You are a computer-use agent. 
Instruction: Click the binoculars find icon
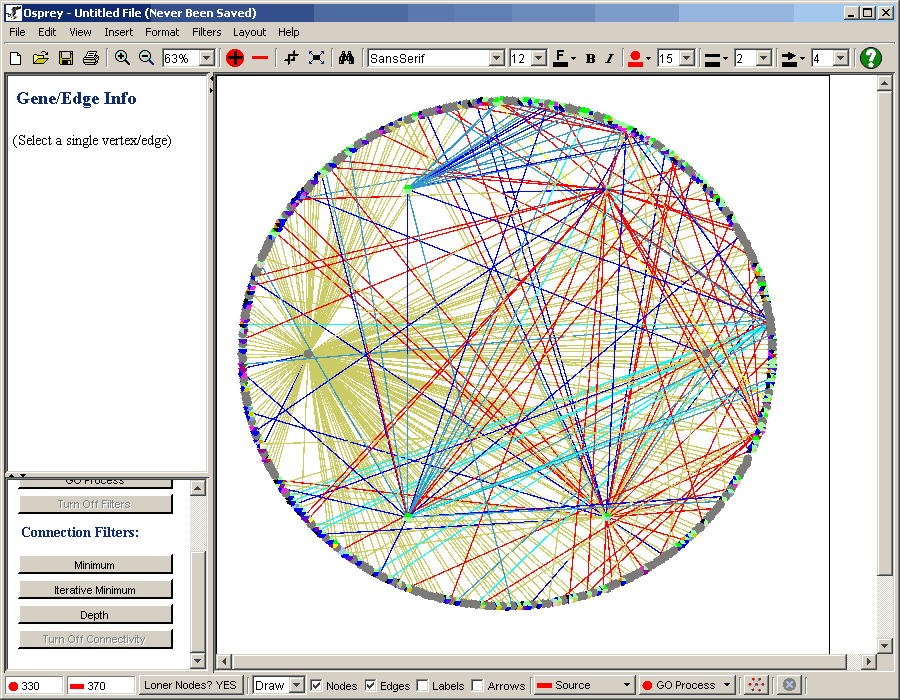346,58
